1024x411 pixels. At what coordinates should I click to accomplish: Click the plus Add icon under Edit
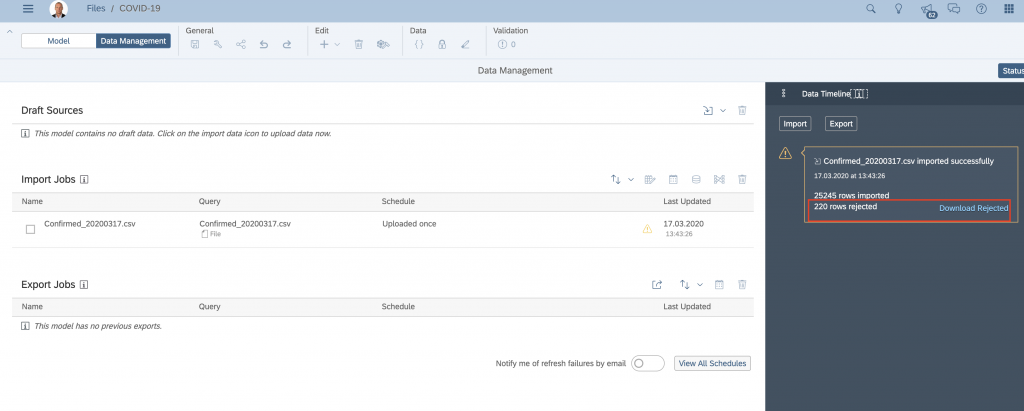click(x=324, y=44)
